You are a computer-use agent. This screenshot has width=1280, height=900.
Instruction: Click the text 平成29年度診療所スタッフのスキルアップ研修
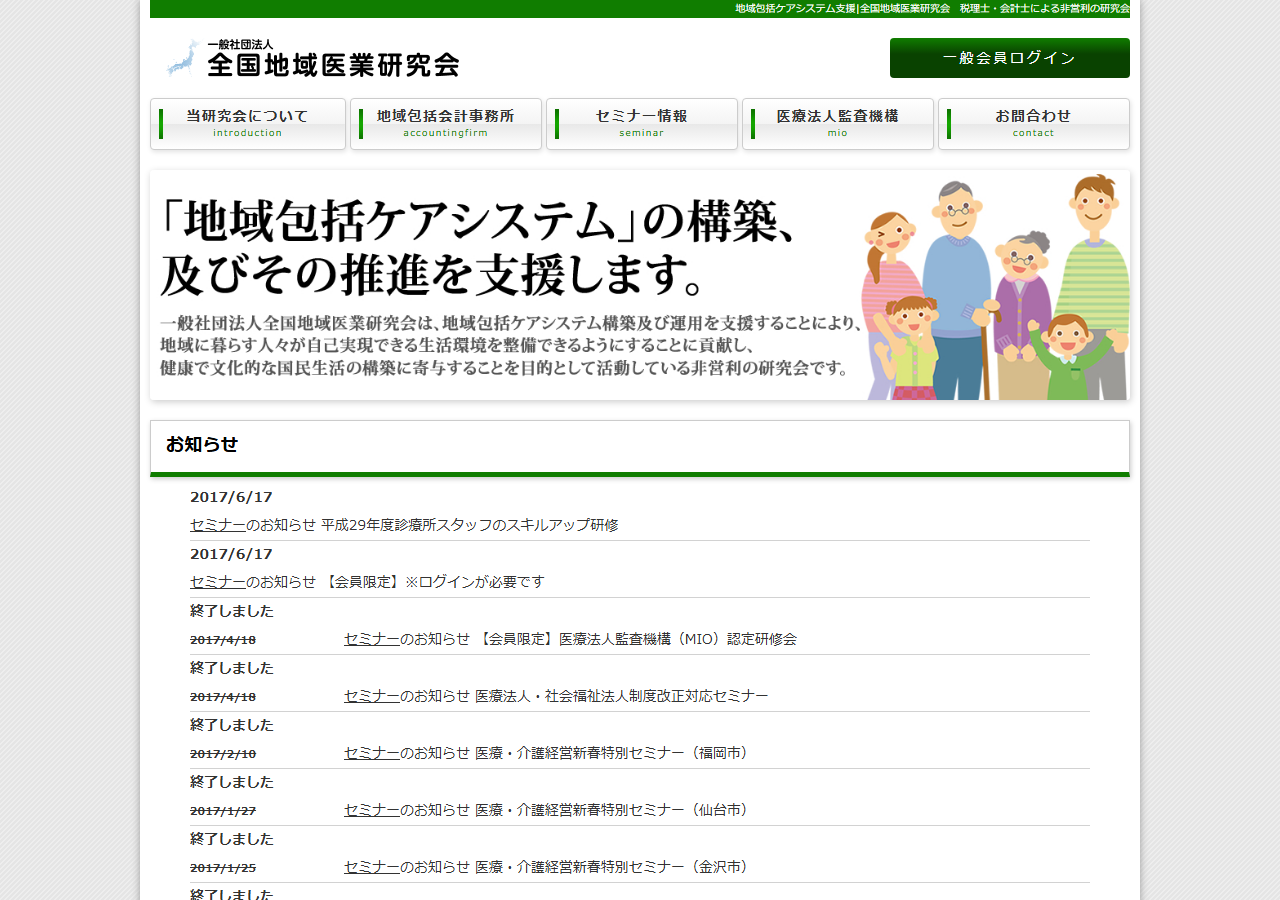pos(470,525)
